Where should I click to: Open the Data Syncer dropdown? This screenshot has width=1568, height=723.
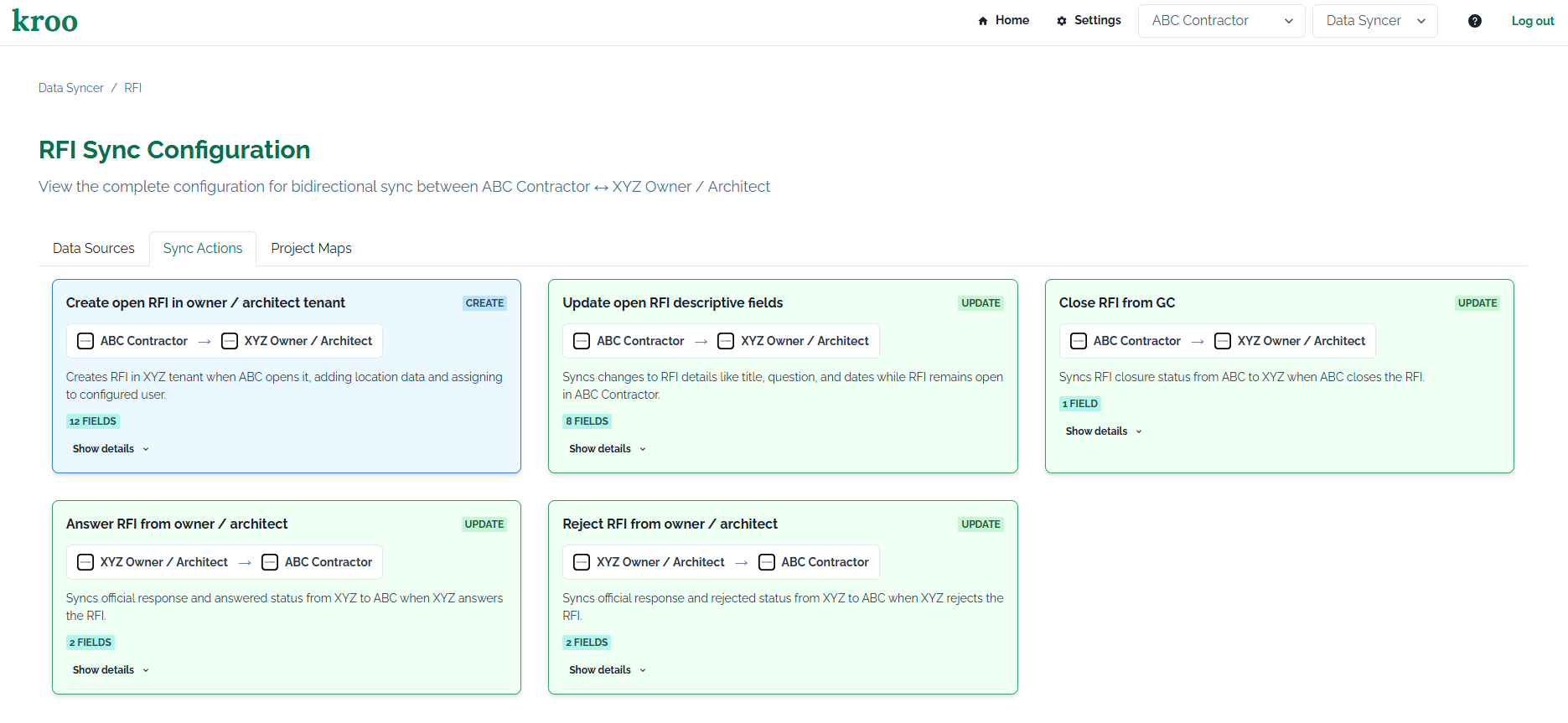(1374, 21)
